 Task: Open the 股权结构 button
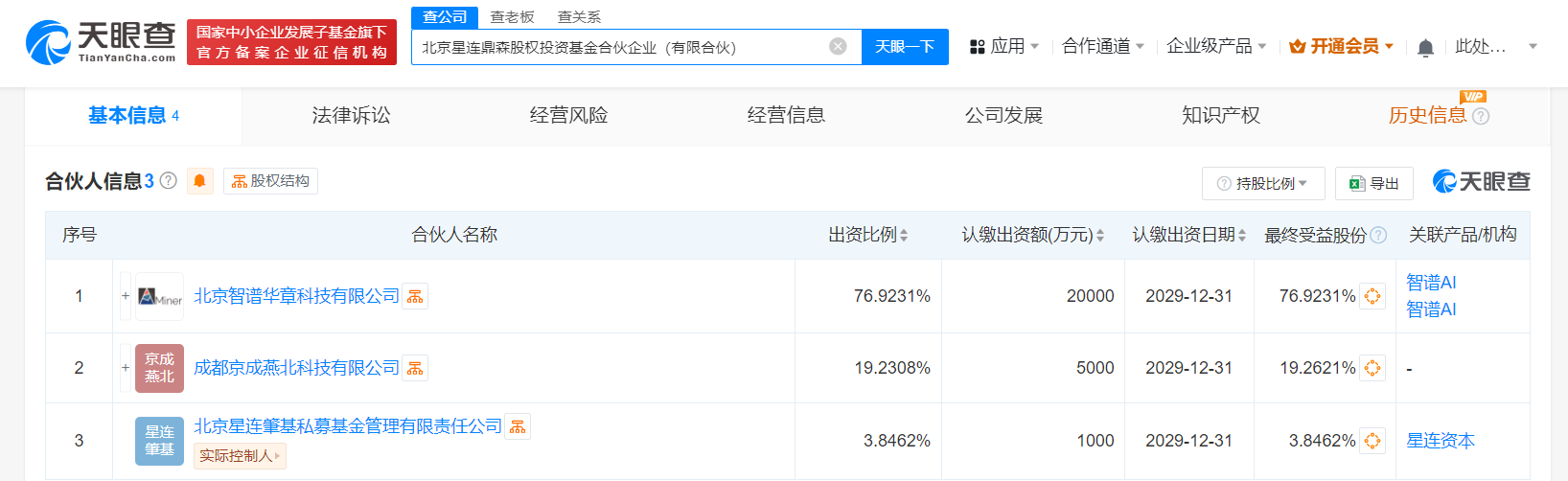pyautogui.click(x=270, y=181)
